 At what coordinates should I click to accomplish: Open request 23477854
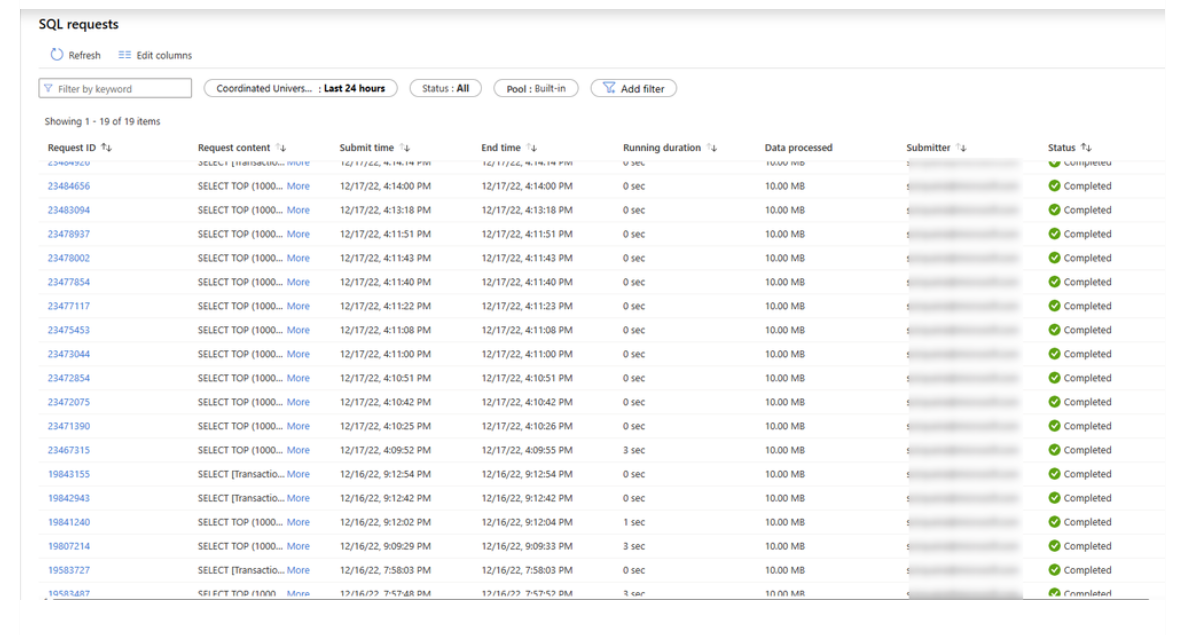tap(68, 282)
